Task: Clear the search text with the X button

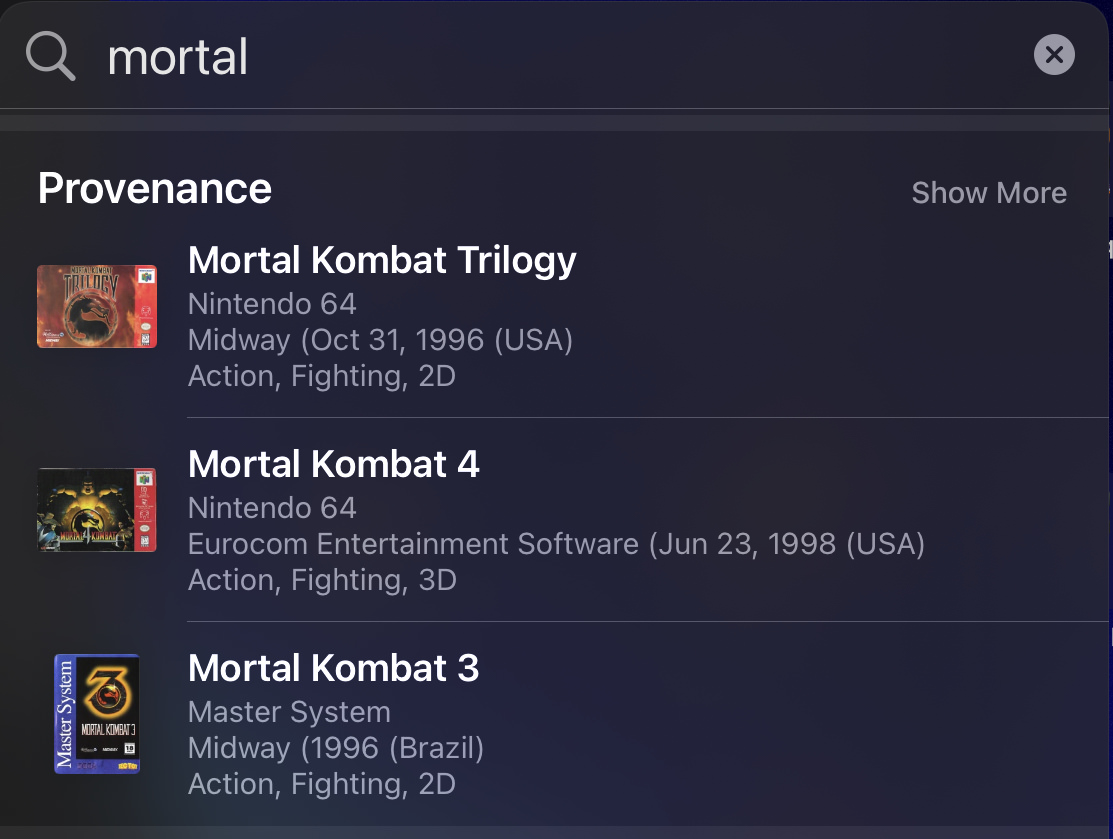Action: click(x=1054, y=55)
